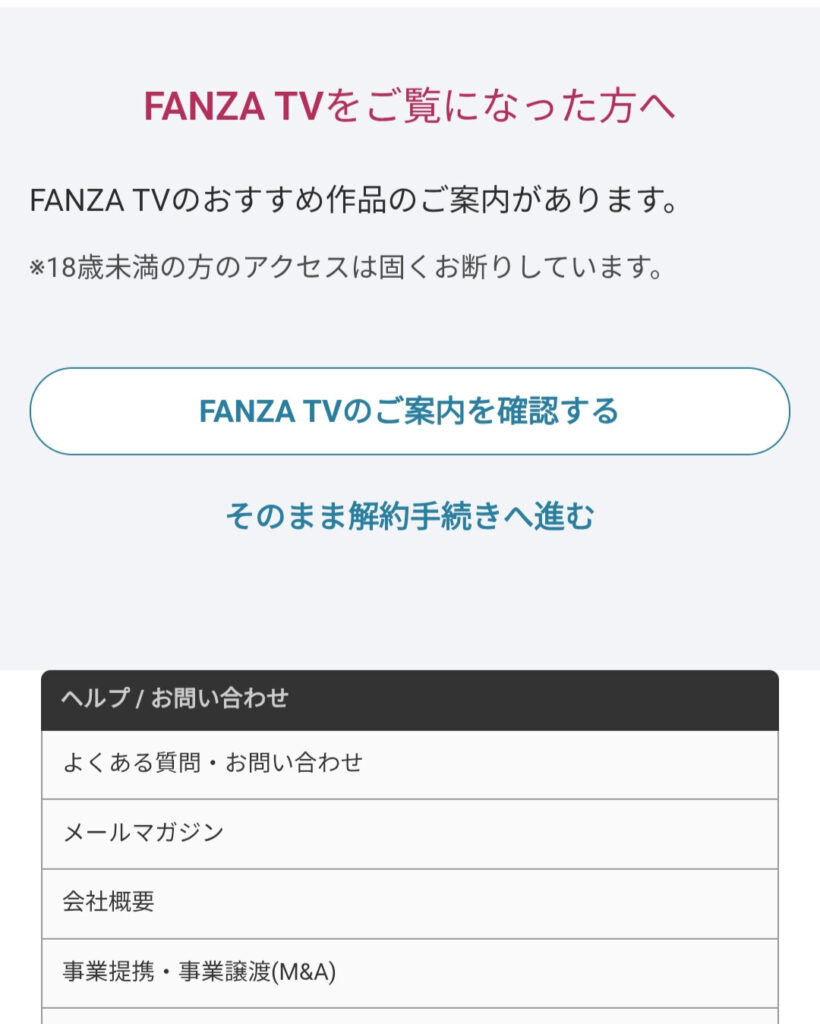Screen dimensions: 820x1024
Task: Click the FANZA TVをご覧になった方へ heading
Action: pos(409,106)
